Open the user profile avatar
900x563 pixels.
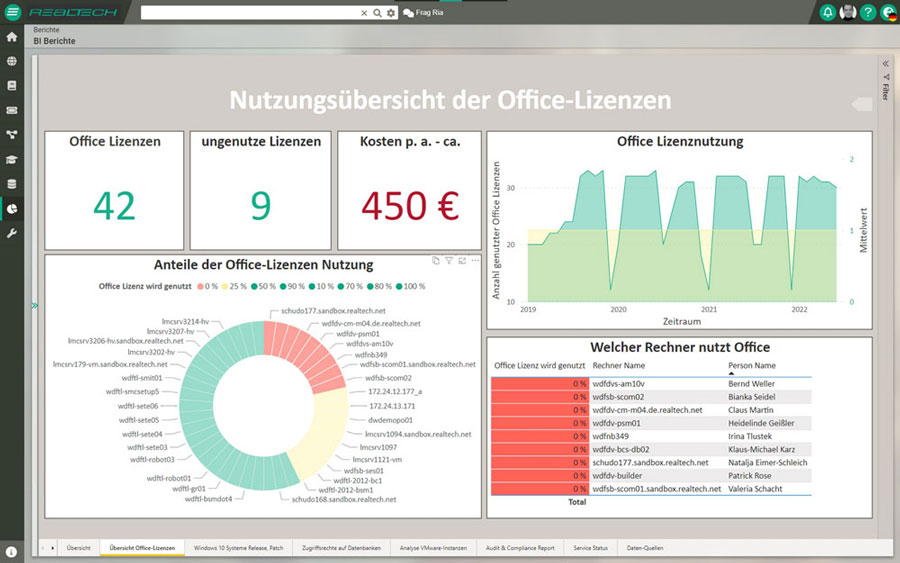coord(848,12)
